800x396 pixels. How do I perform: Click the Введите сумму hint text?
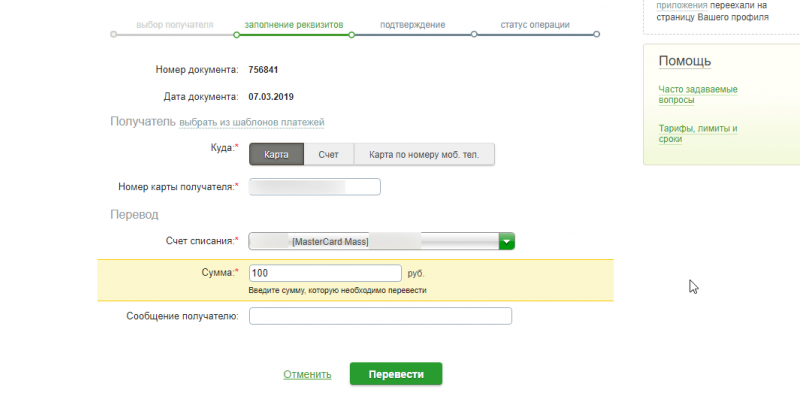[x=337, y=290]
